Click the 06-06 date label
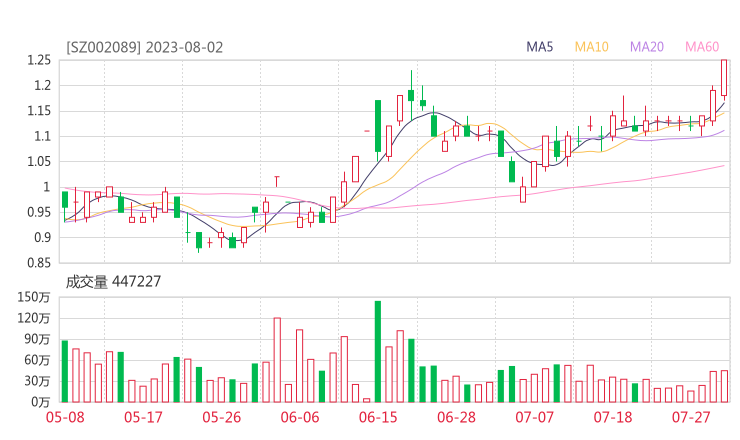 (x=300, y=418)
